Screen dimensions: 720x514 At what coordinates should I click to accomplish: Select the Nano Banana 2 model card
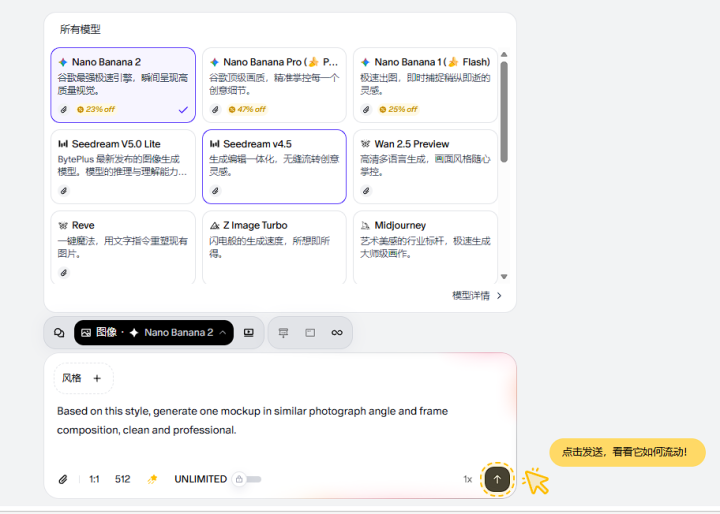pyautogui.click(x=123, y=85)
